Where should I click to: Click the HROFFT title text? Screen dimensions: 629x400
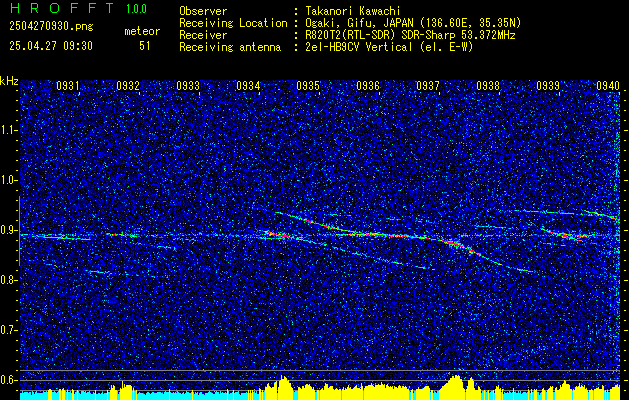point(63,8)
